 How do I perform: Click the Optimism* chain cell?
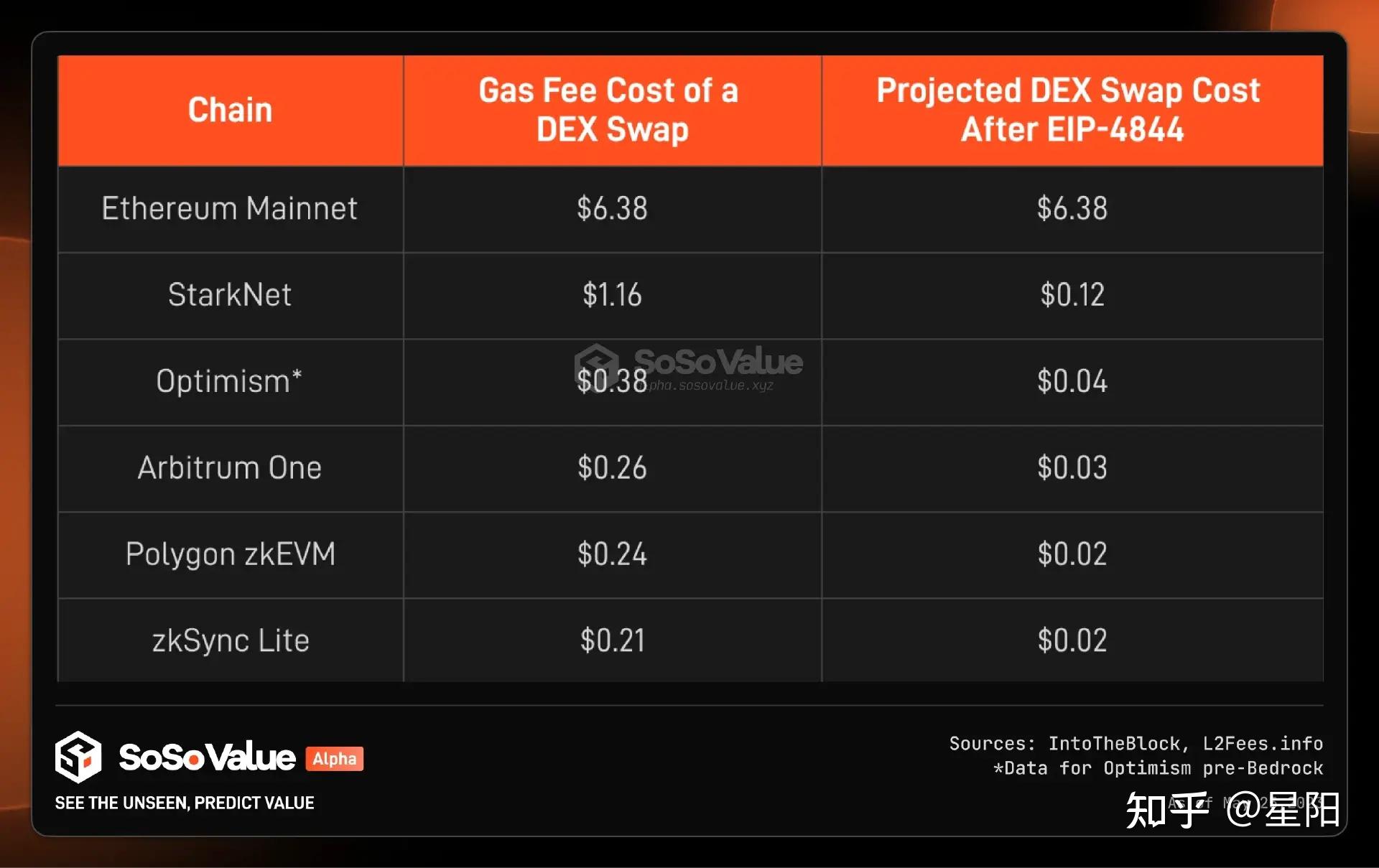229,381
